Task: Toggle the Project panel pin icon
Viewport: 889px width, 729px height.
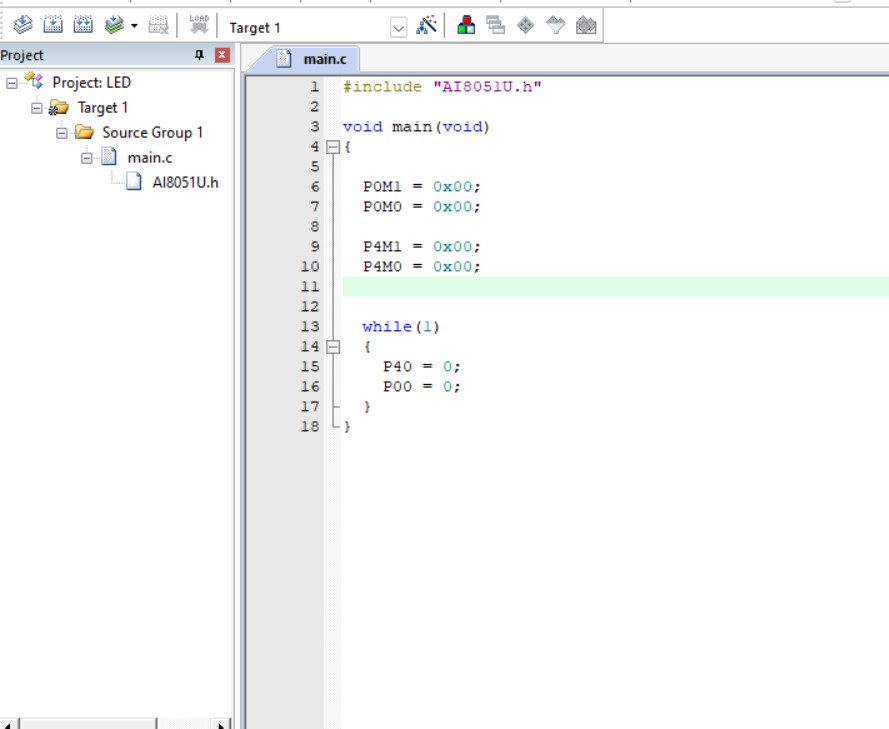Action: 199,55
